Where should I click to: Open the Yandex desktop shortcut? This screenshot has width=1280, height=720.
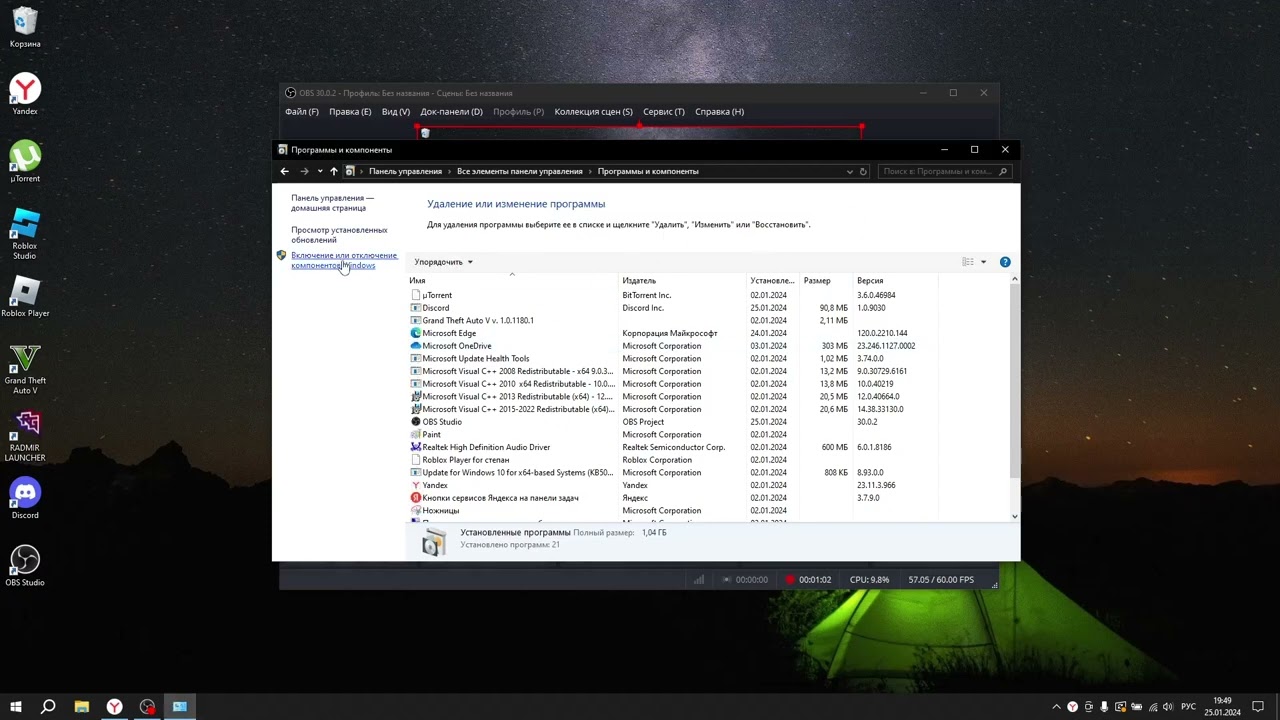pyautogui.click(x=25, y=94)
